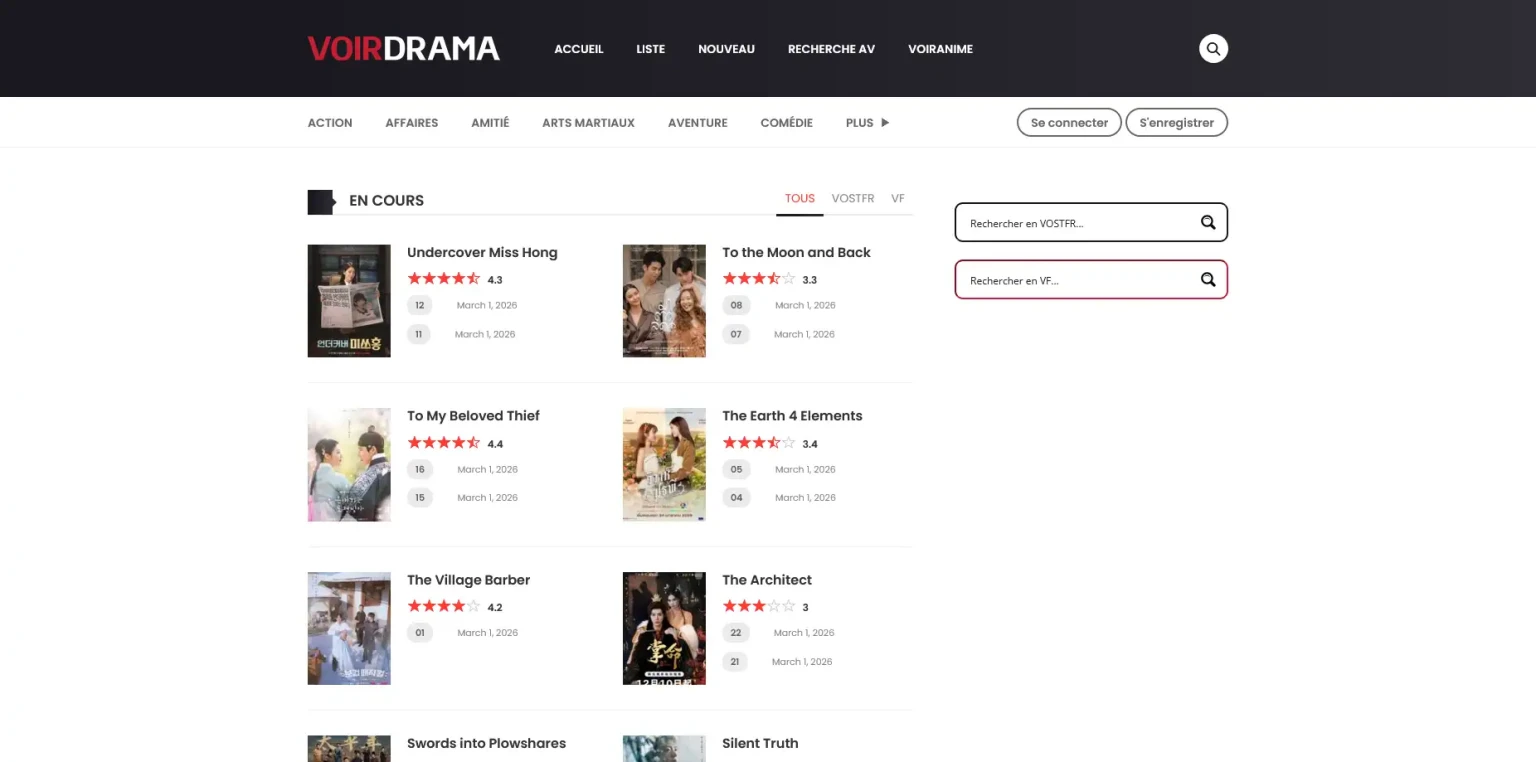Open The Architect title link
This screenshot has width=1536, height=762.
click(x=767, y=580)
